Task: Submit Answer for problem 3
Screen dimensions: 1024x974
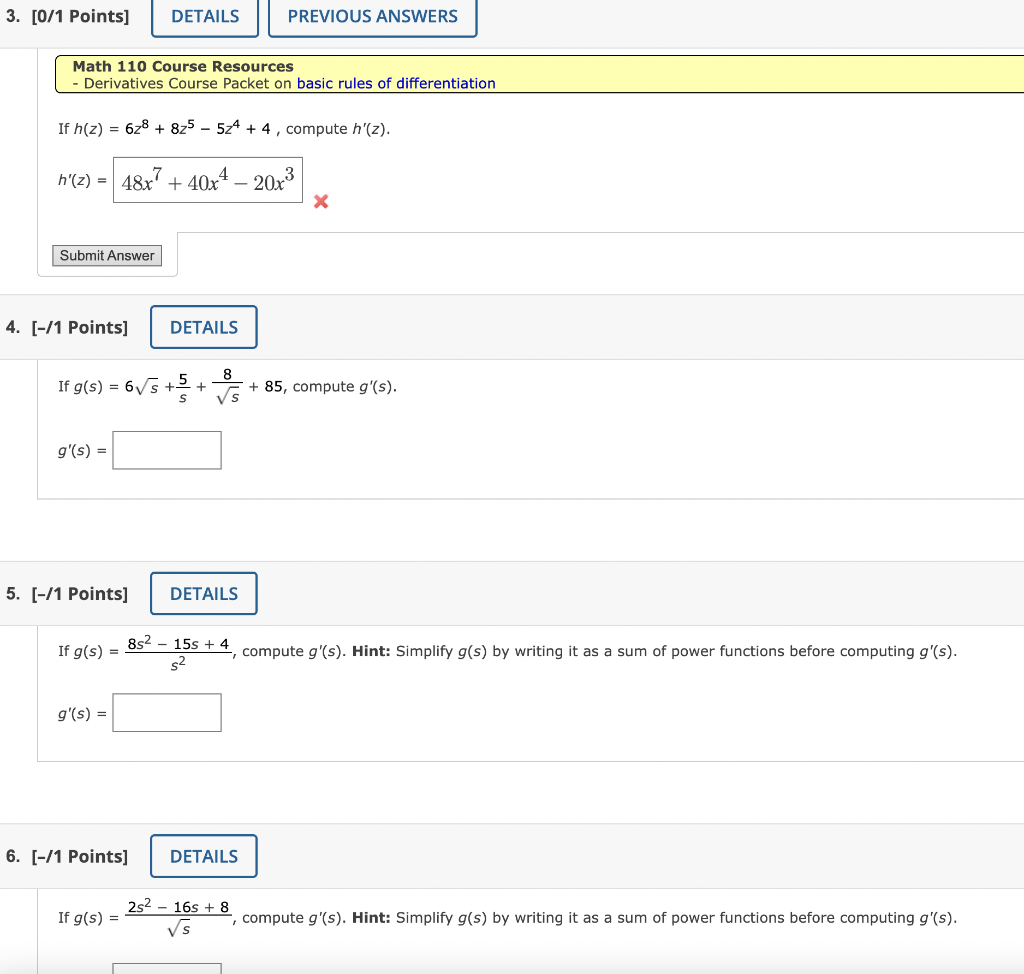Action: coord(106,255)
